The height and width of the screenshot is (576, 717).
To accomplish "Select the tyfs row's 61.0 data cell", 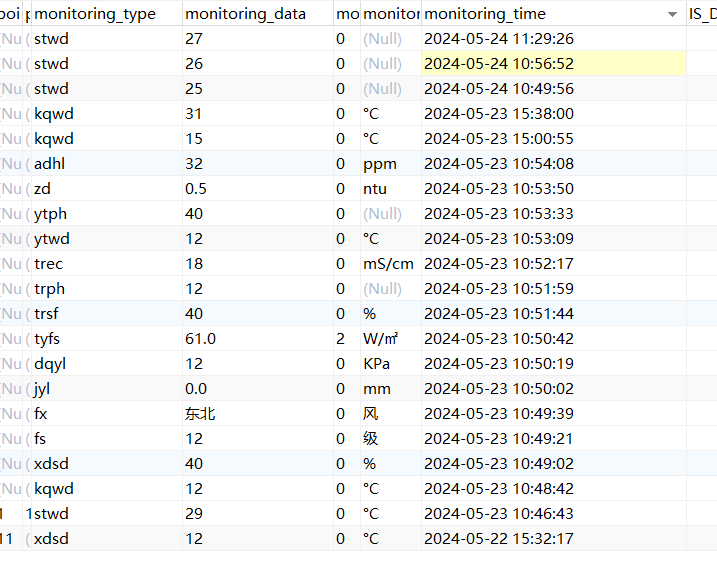I will [201, 338].
